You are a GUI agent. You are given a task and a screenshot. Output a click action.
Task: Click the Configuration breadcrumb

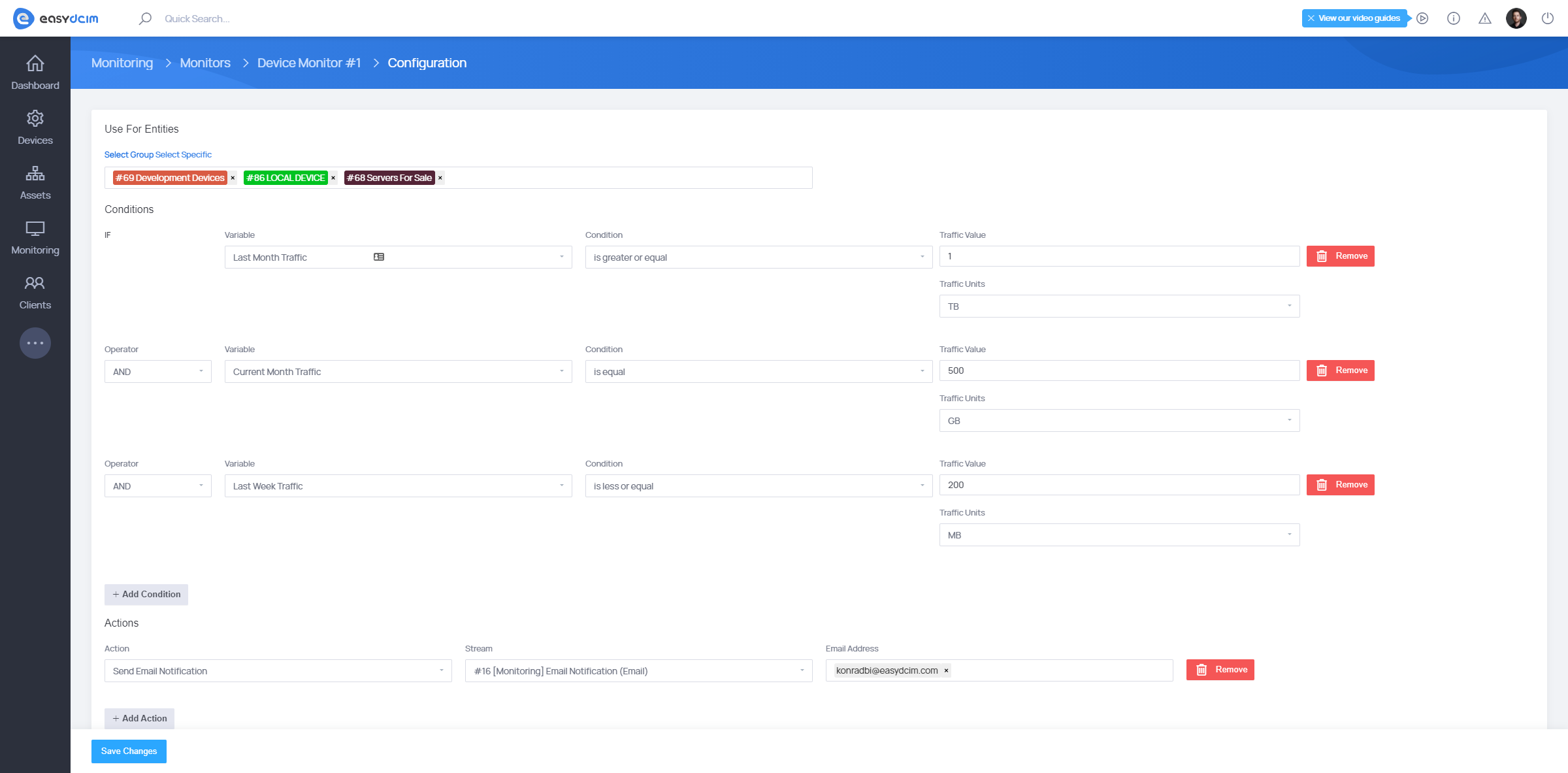[x=427, y=63]
